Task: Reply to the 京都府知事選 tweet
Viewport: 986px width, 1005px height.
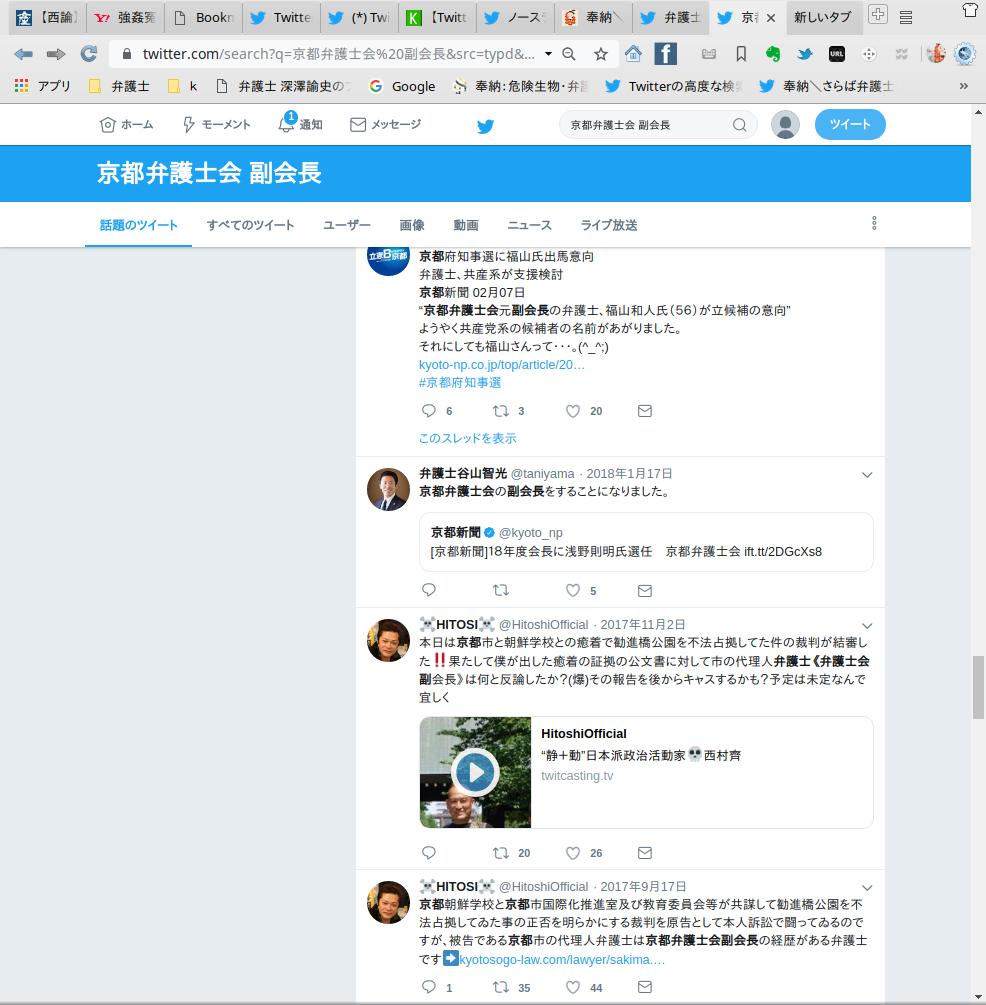Action: tap(429, 411)
